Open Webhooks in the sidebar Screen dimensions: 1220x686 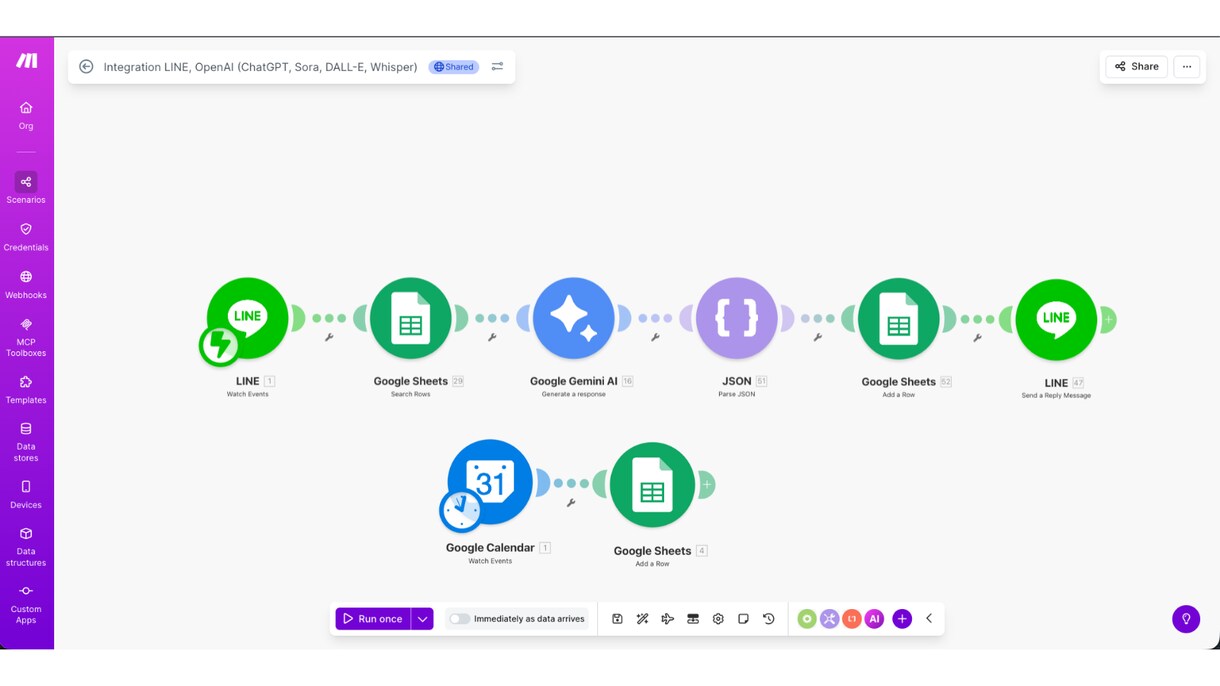26,285
